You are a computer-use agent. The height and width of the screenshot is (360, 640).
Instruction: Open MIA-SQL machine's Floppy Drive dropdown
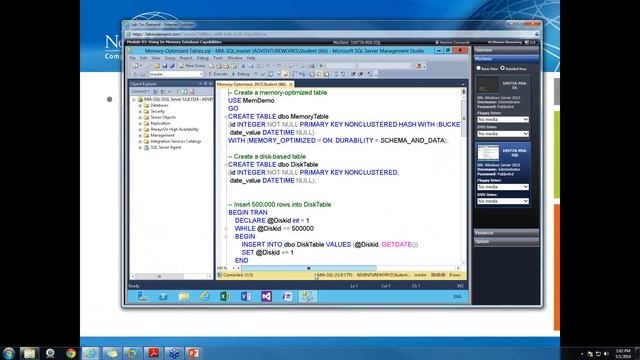click(503, 187)
